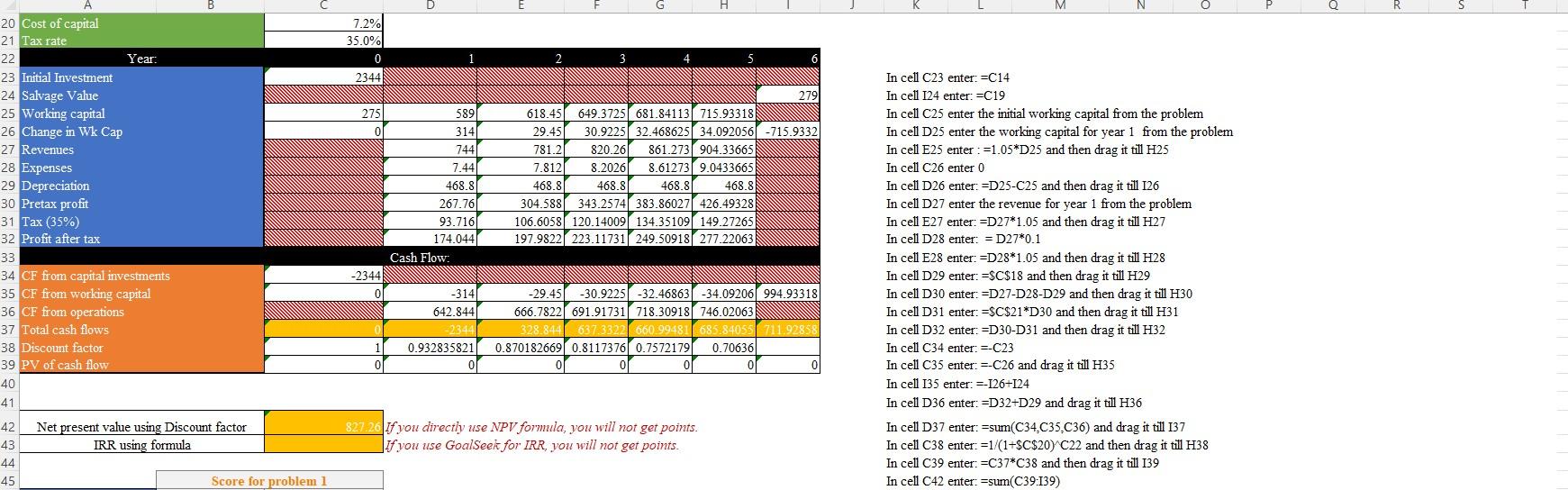The height and width of the screenshot is (490, 1568).
Task: Click Discount factor value 0.932835821
Action: click(x=431, y=348)
